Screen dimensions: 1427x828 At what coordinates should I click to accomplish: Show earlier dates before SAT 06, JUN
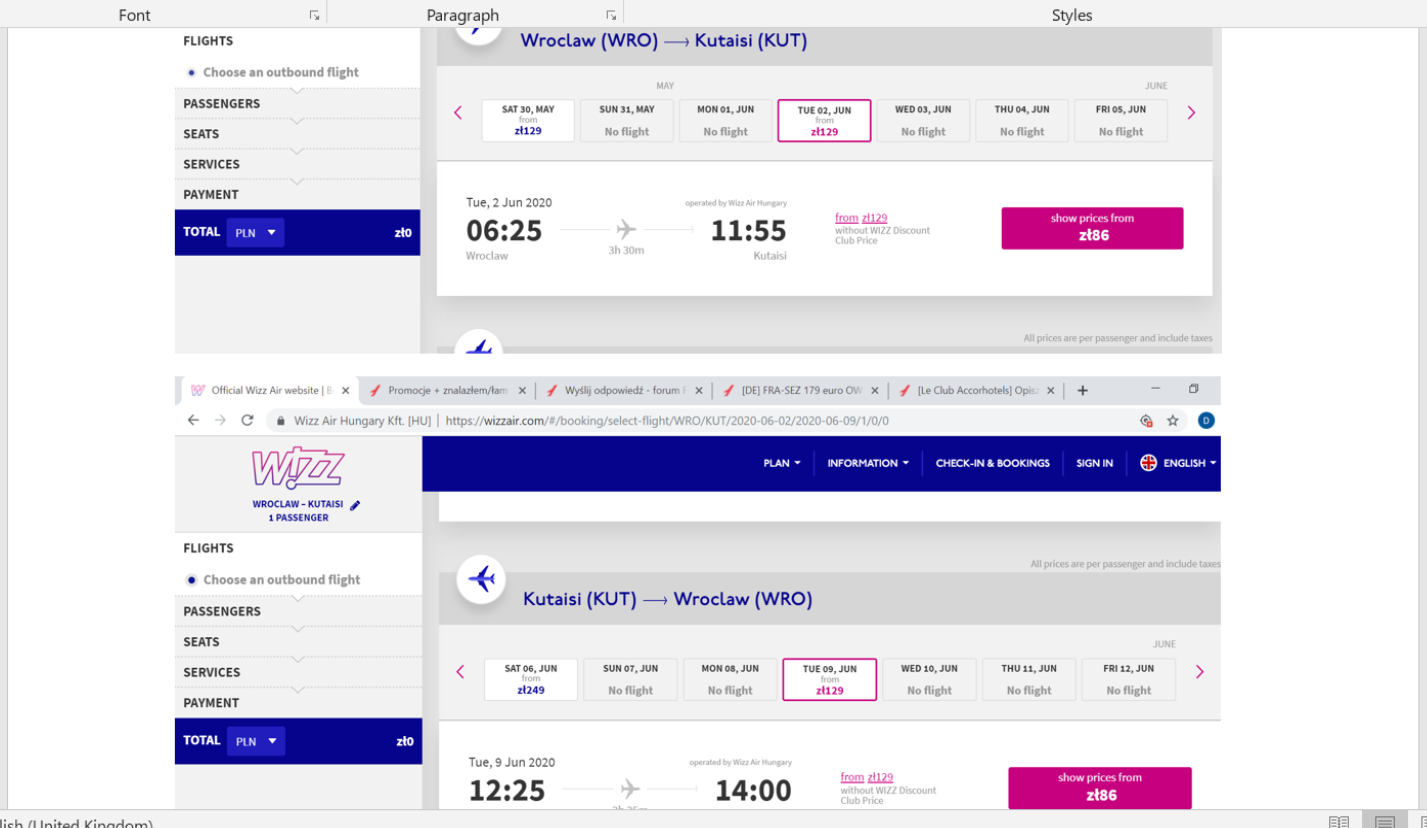point(460,672)
